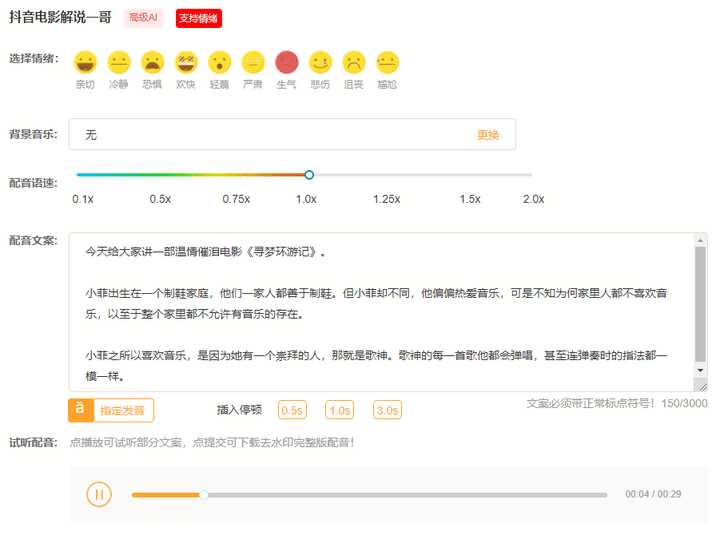
Task: Click the text area scroll-up arrow
Action: (x=700, y=239)
